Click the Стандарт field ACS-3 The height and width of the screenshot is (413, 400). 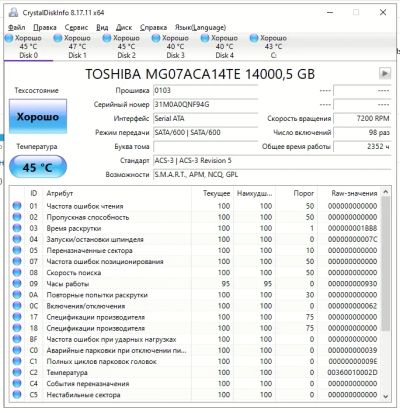[272, 160]
